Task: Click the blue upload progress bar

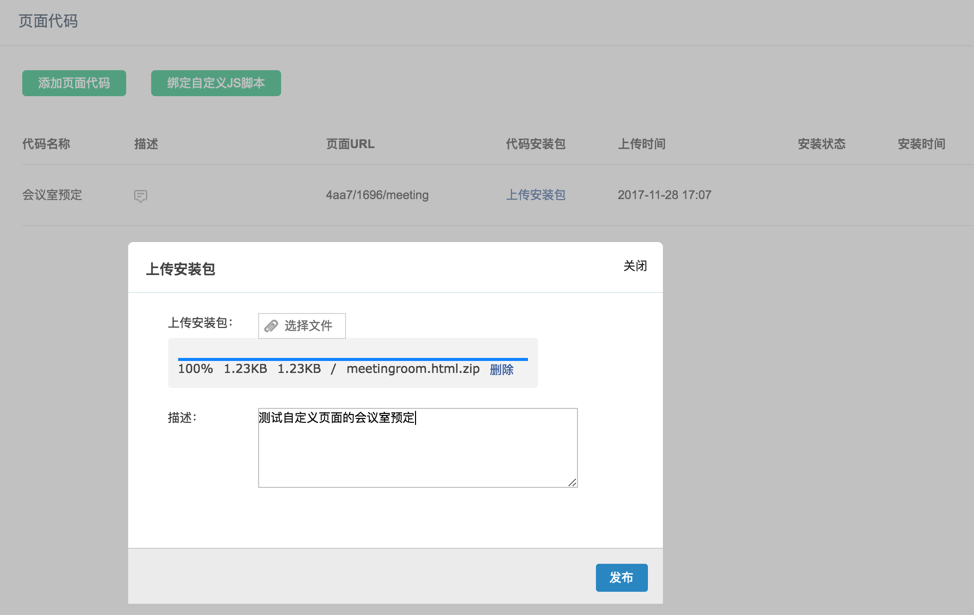Action: pyautogui.click(x=353, y=359)
